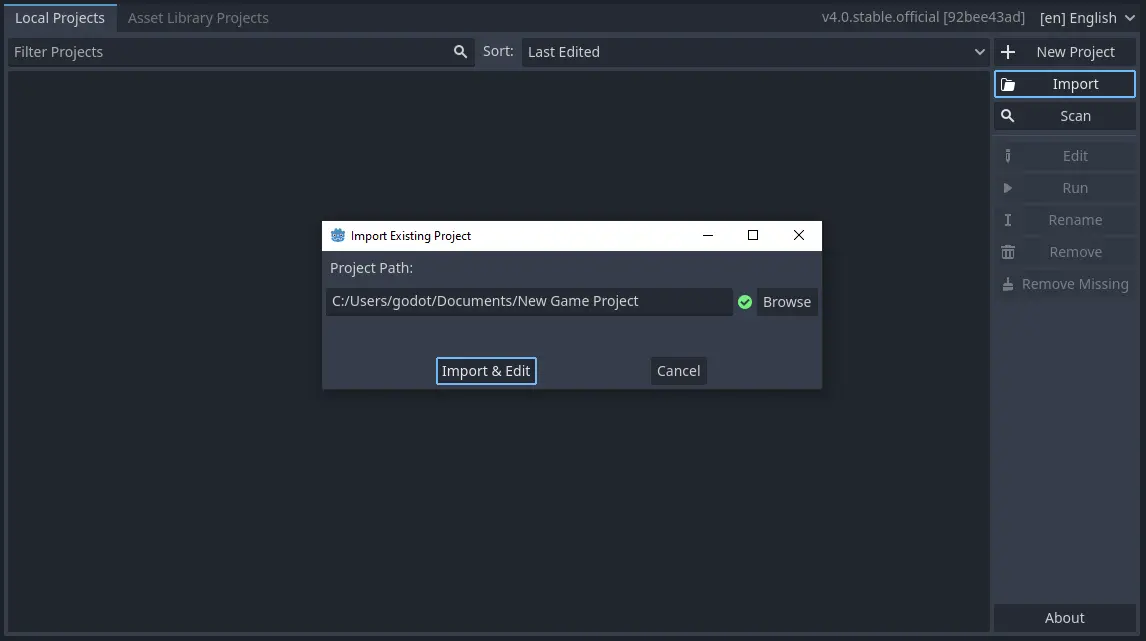This screenshot has height=641, width=1146.
Task: Click the search magnifier in Filter Projects
Action: click(460, 52)
